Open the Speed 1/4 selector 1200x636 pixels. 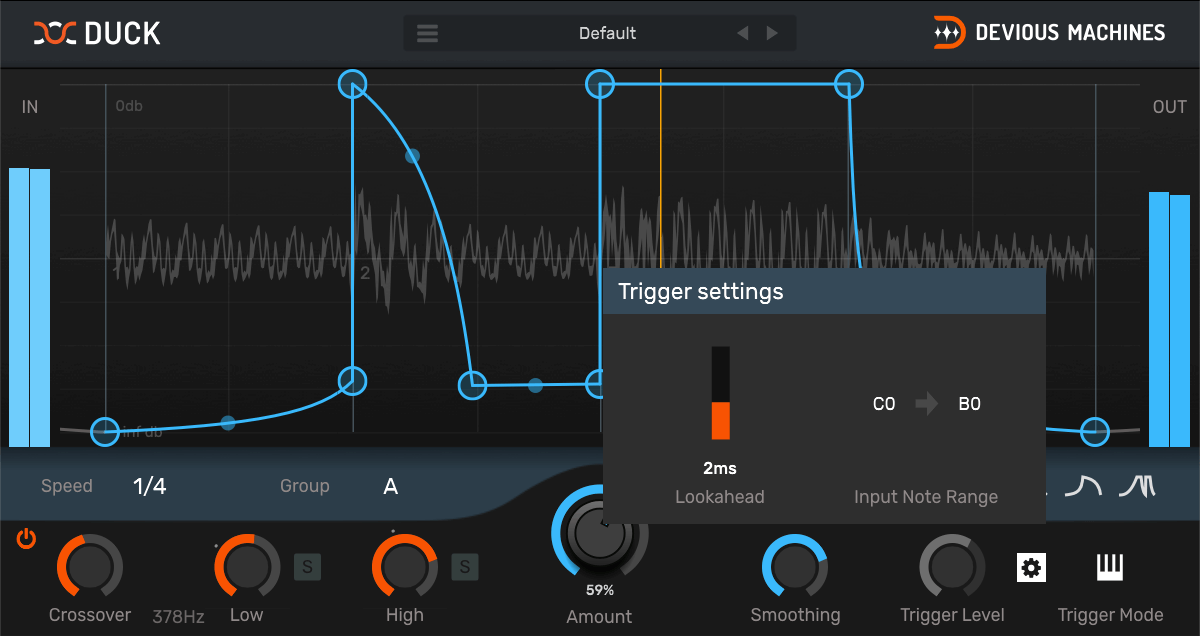(x=148, y=486)
